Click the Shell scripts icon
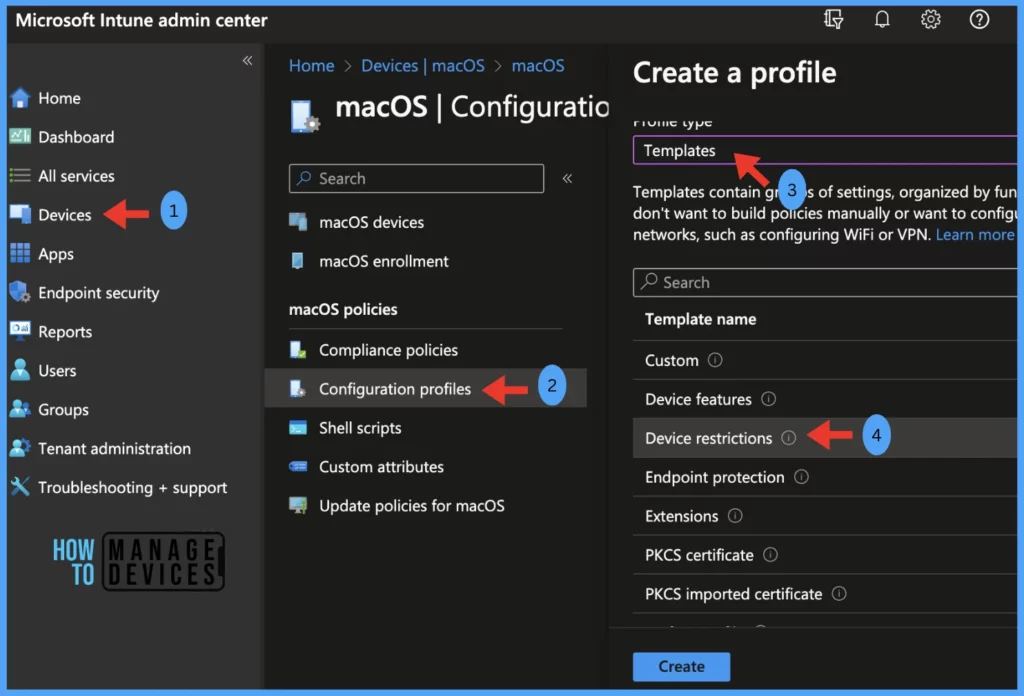 298,428
